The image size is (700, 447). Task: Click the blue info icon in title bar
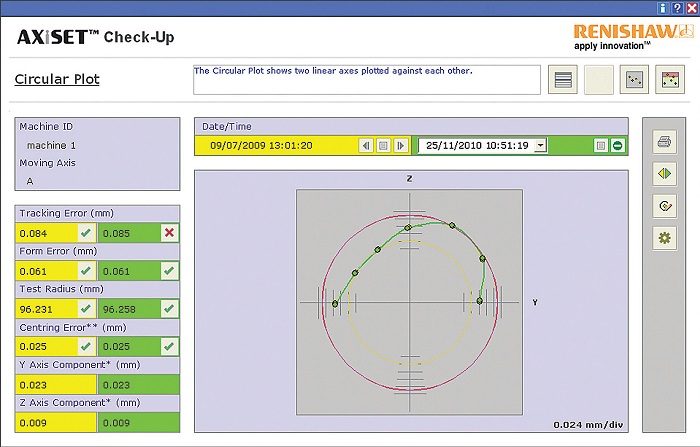(662, 8)
